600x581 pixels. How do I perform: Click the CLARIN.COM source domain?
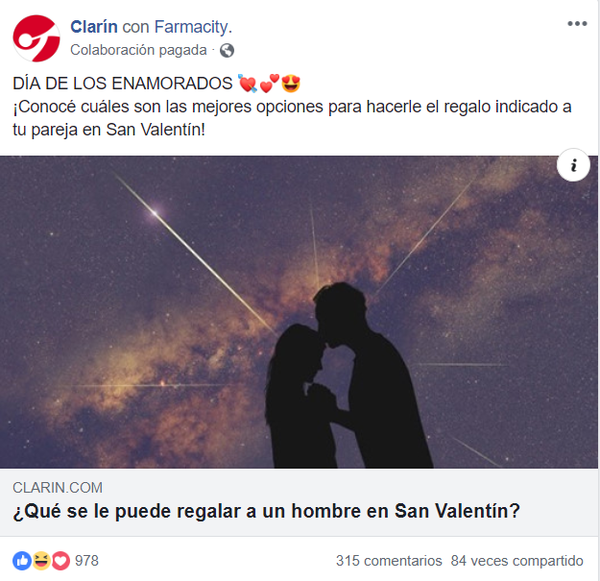[57, 488]
